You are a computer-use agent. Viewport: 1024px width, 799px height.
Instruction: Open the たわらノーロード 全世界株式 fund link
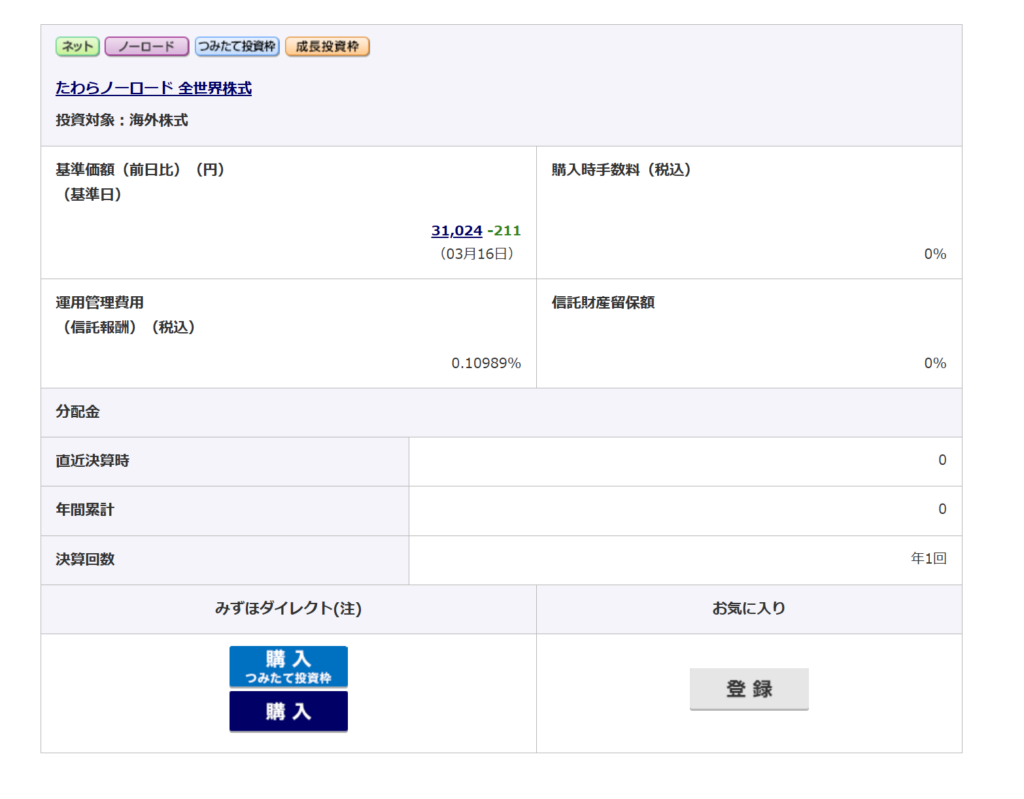[154, 89]
